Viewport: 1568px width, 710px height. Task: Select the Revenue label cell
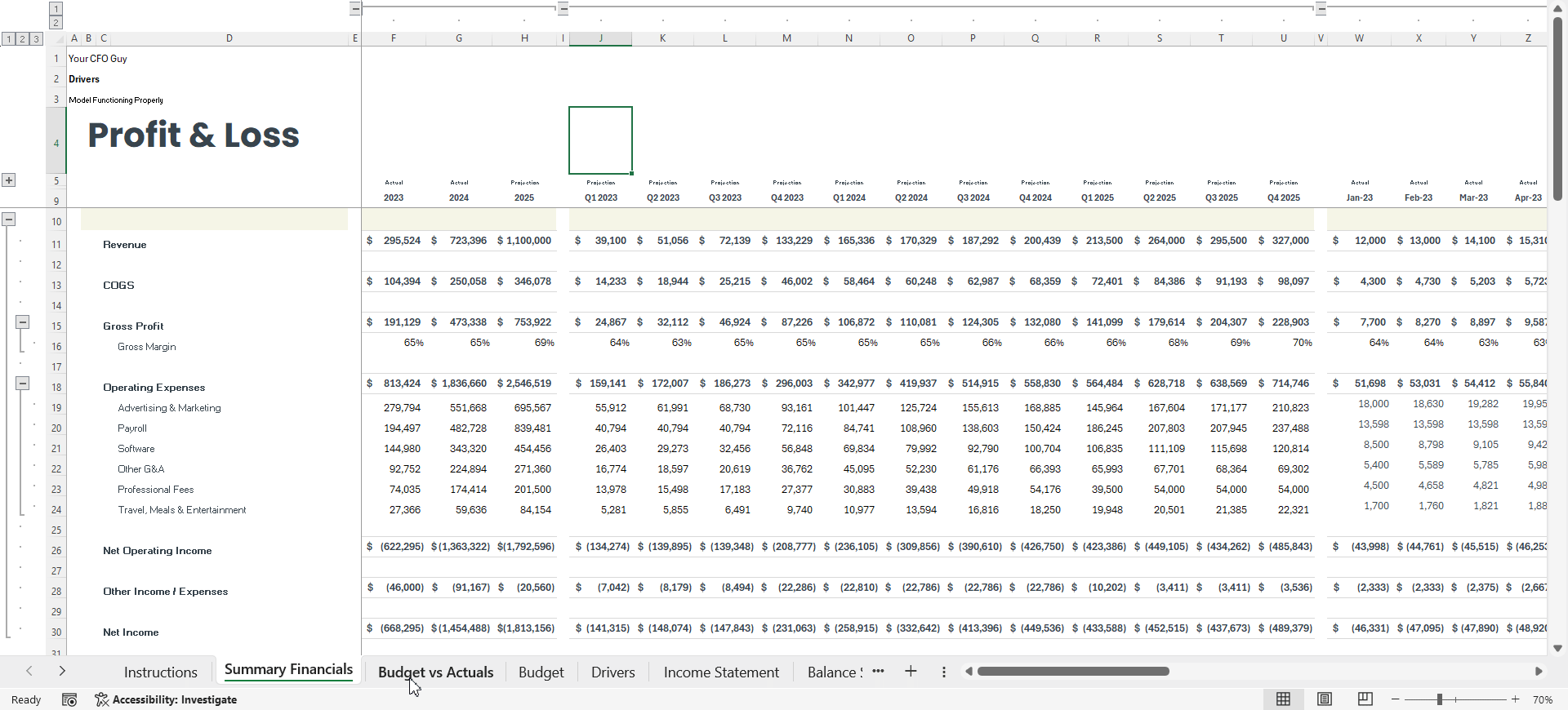124,245
